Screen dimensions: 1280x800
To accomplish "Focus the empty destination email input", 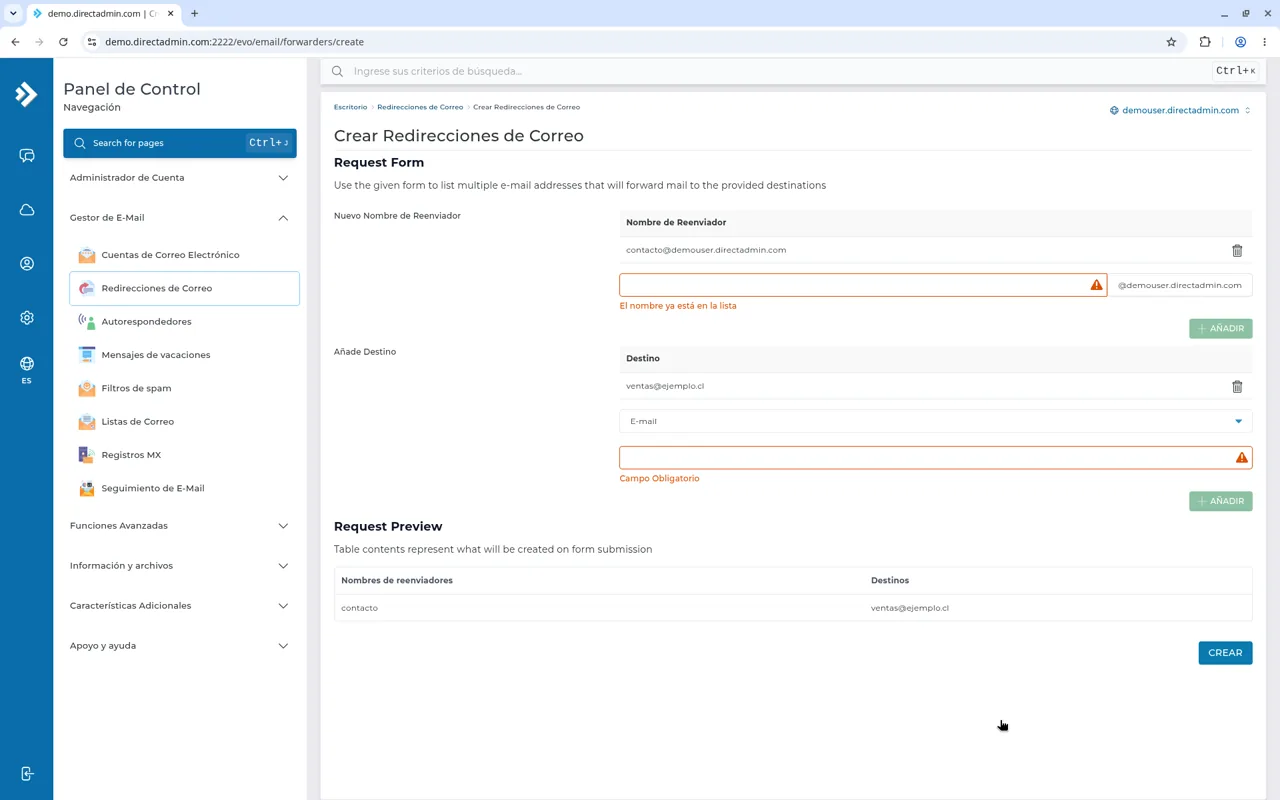I will [x=935, y=458].
